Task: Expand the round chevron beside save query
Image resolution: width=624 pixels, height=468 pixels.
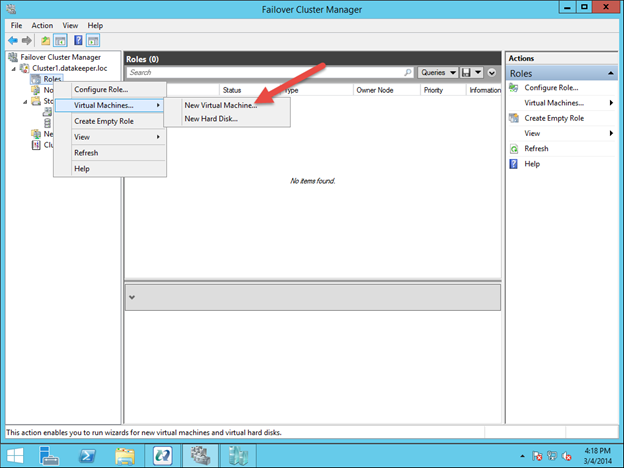Action: [x=492, y=73]
